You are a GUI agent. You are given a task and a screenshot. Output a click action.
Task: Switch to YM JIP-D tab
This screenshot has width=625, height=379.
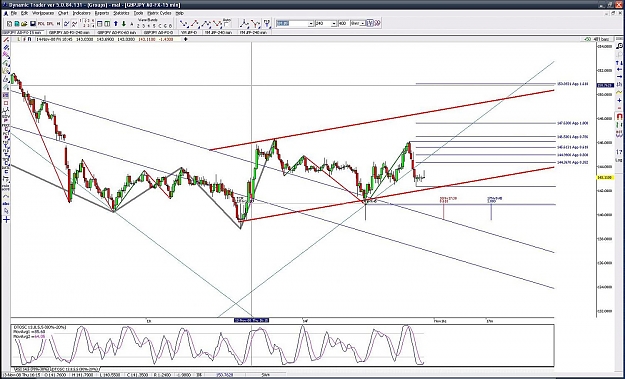[x=189, y=32]
